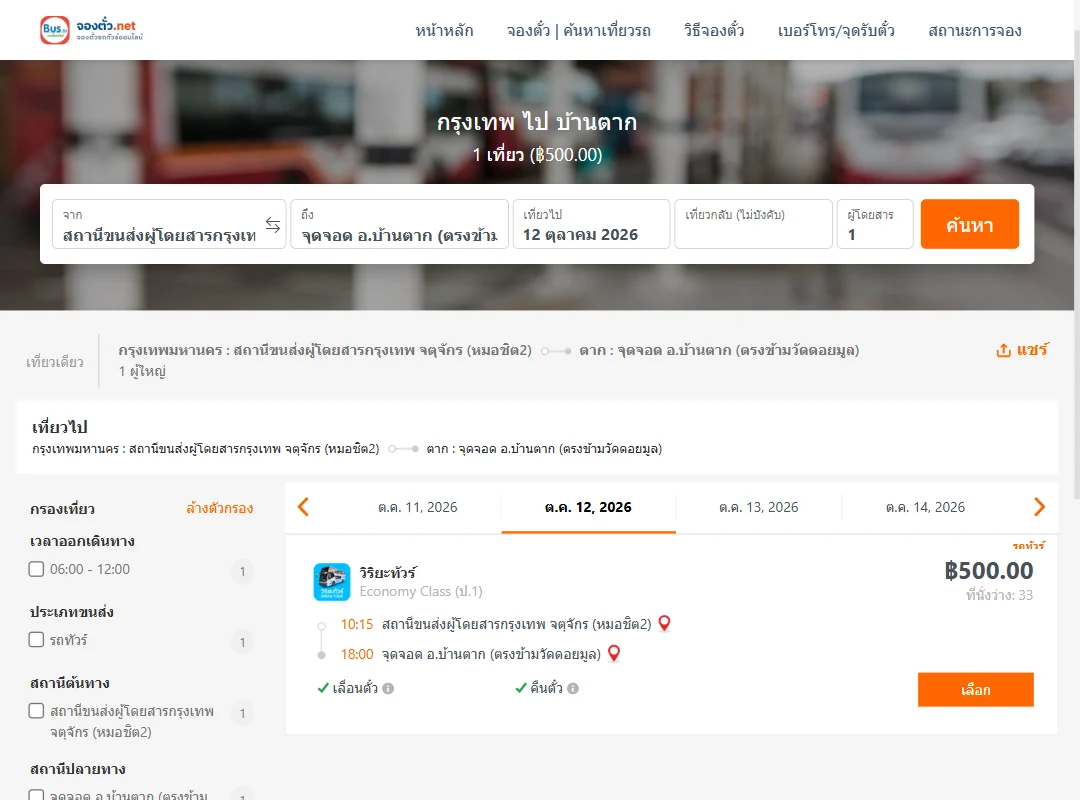Tick the หมอชิต2 origin station filter
This screenshot has height=800, width=1080.
tap(37, 710)
